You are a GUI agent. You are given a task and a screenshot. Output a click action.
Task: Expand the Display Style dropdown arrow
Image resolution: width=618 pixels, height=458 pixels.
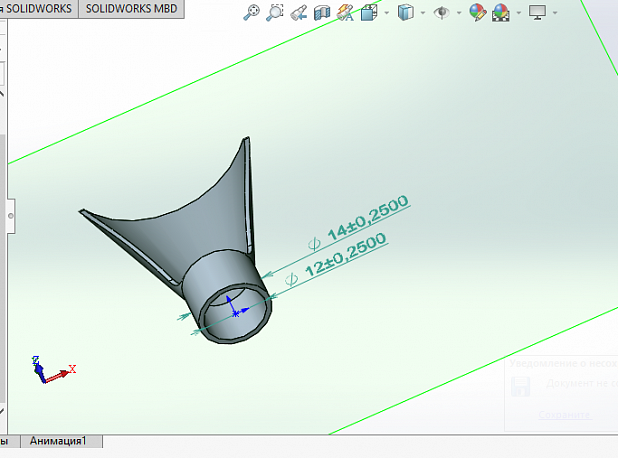click(423, 13)
